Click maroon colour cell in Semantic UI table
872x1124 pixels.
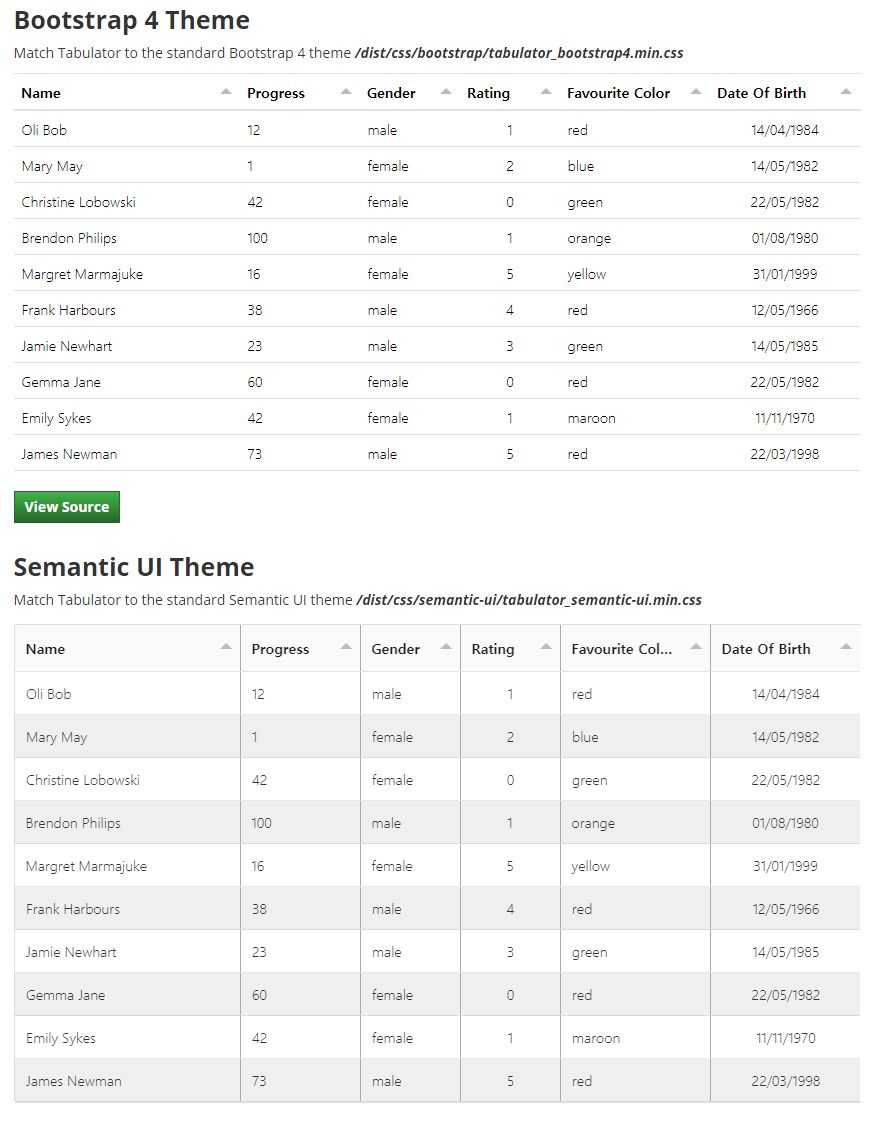(x=596, y=1038)
